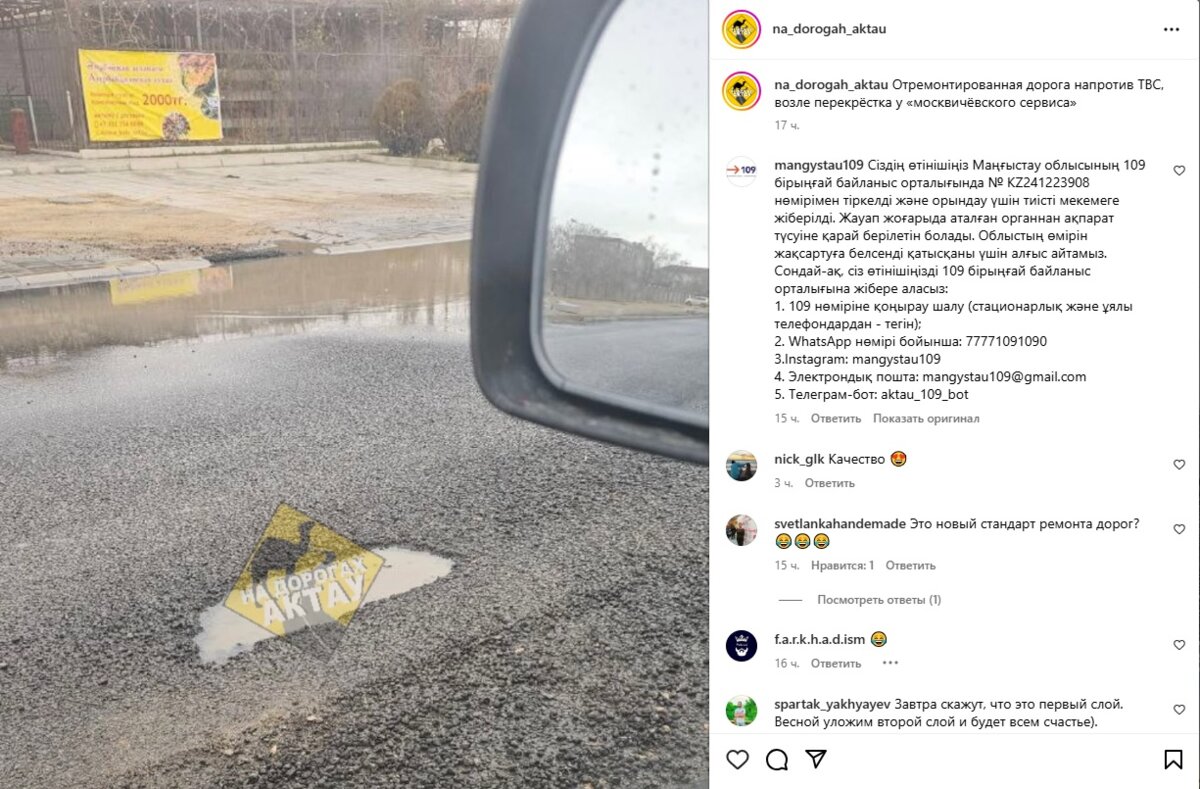The width and height of the screenshot is (1200, 789).
Task: Like the post with the heart icon
Action: pyautogui.click(x=737, y=760)
